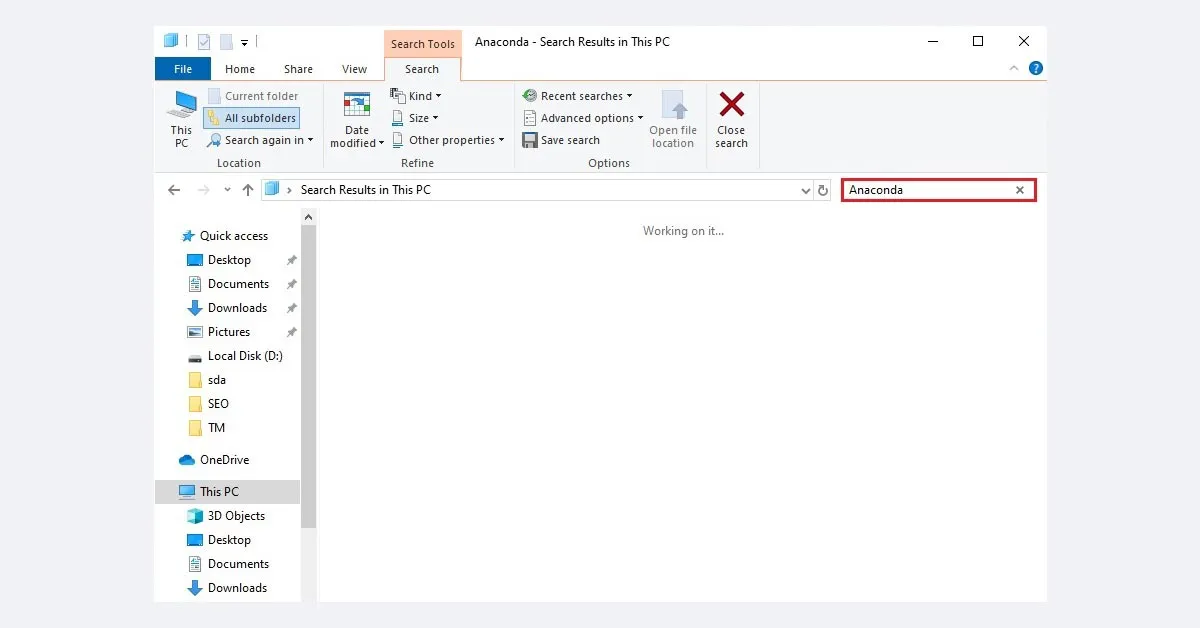Open the Kind dropdown
The image size is (1200, 628).
(x=416, y=95)
